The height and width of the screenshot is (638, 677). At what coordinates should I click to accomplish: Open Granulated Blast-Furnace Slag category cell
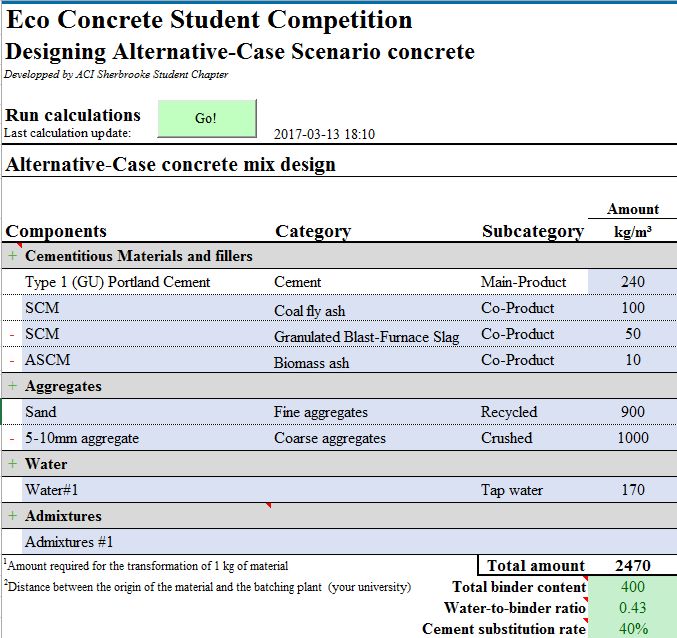(375, 334)
